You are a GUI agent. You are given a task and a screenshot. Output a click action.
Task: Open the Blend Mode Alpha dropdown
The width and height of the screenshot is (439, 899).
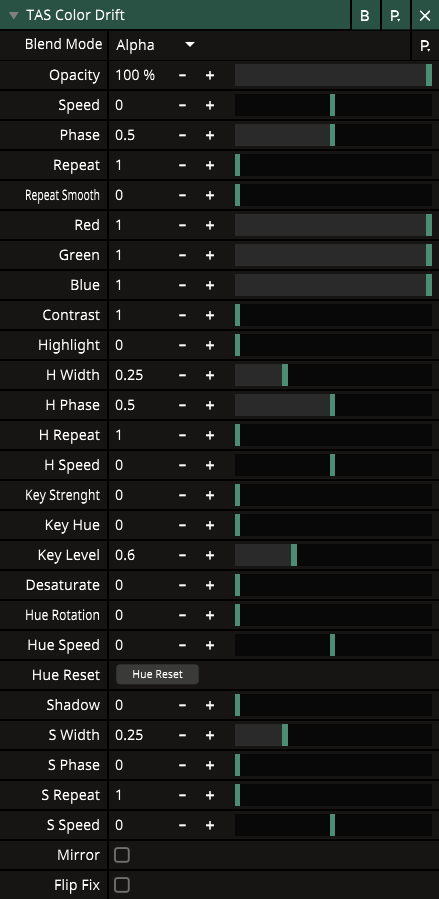coord(155,45)
